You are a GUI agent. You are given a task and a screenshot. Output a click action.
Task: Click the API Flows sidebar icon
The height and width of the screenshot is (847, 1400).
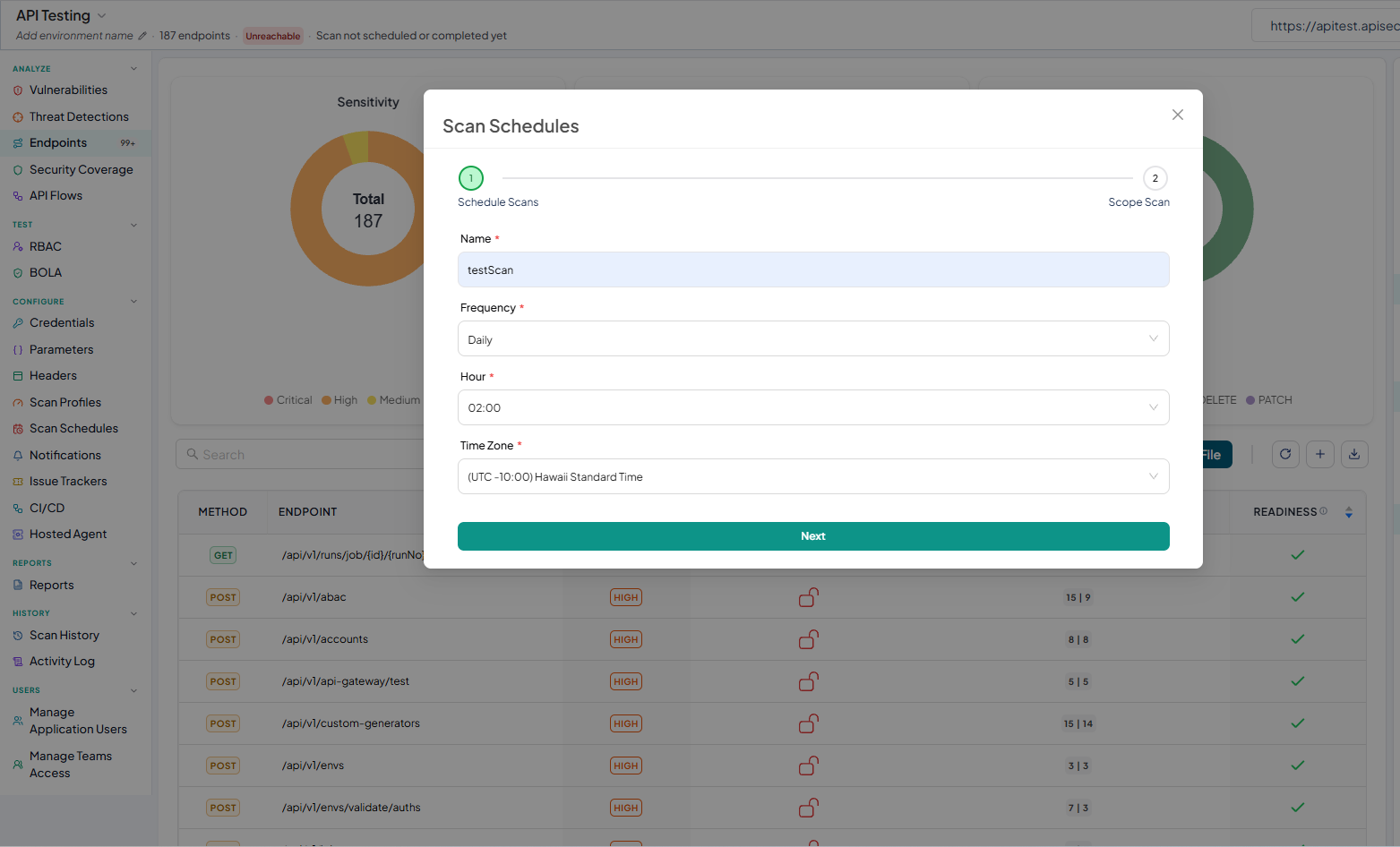click(18, 196)
